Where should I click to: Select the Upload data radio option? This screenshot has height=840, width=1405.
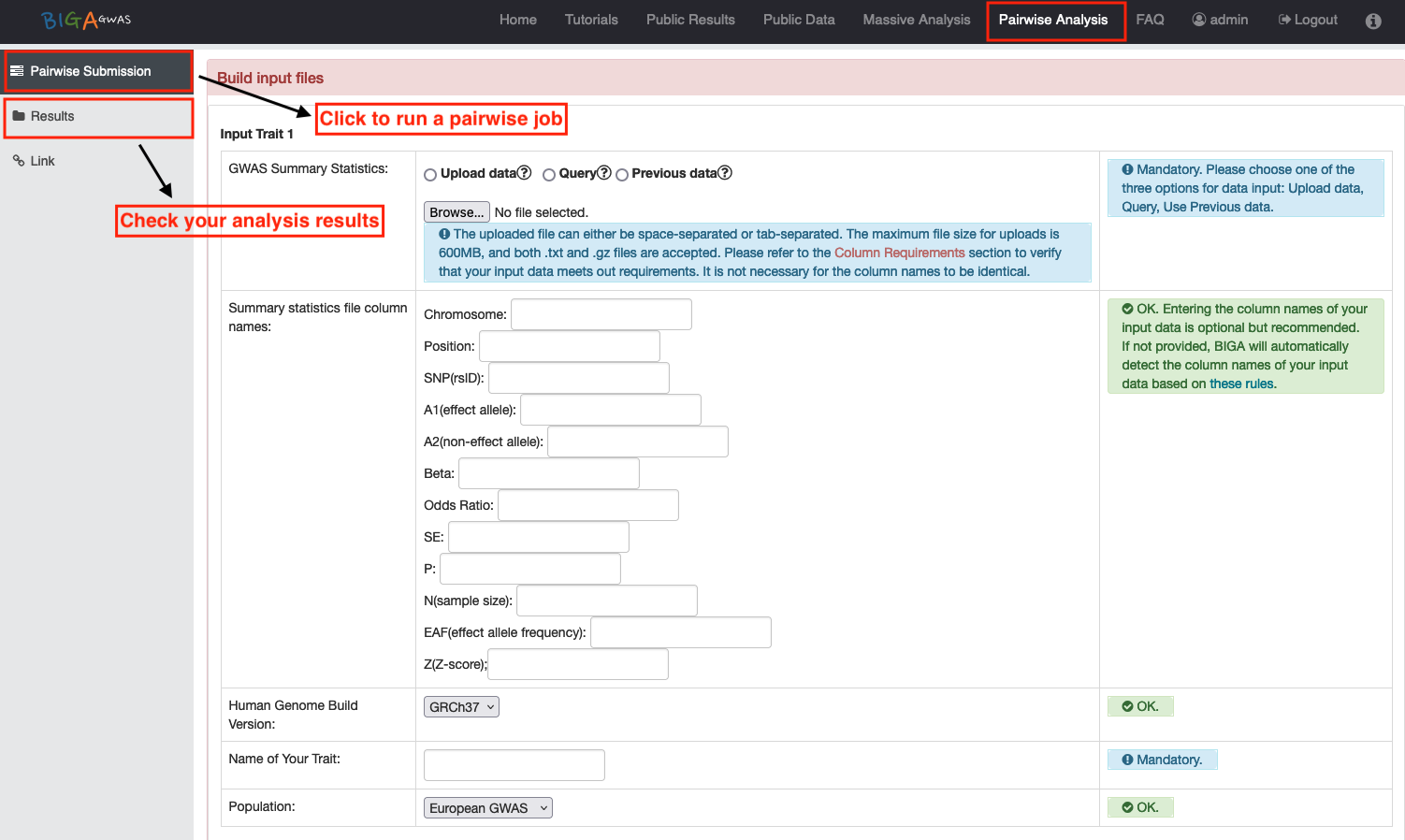[430, 175]
